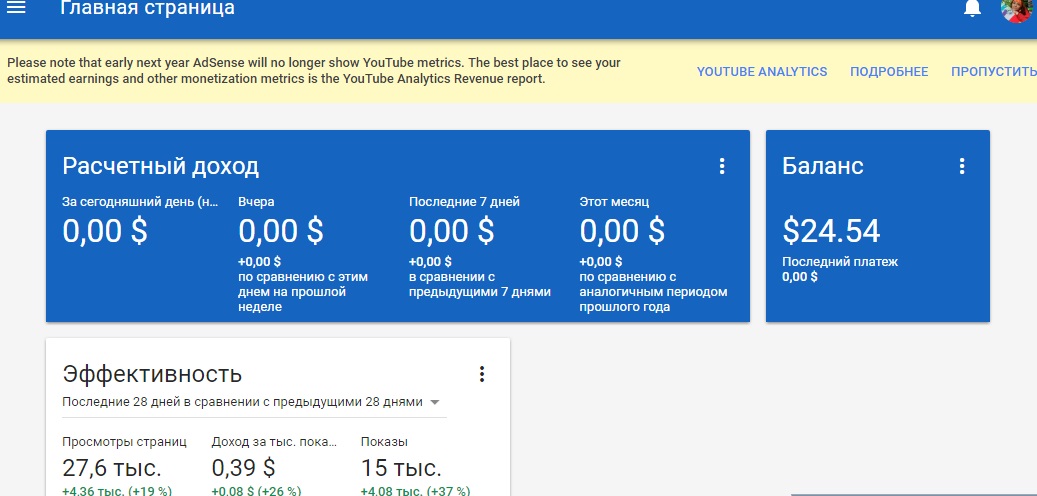Click Последний платеж under the balance

point(840,262)
